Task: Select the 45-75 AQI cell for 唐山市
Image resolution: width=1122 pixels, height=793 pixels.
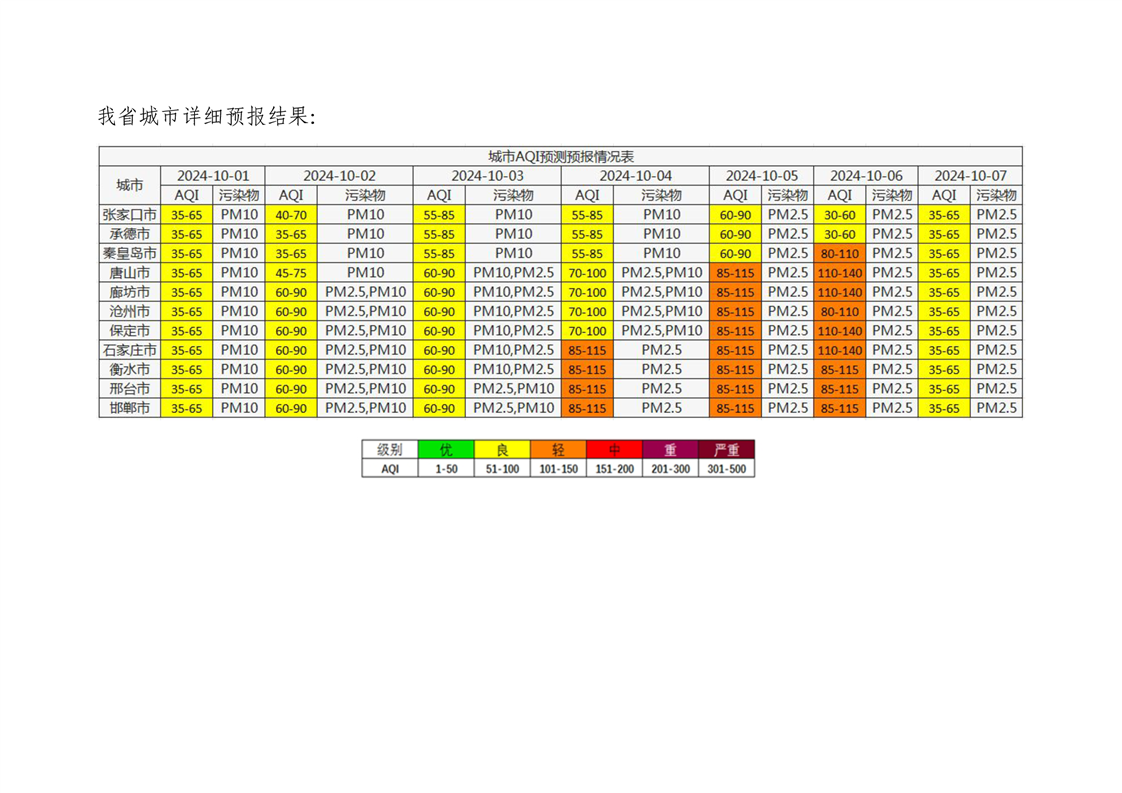Action: tap(291, 272)
